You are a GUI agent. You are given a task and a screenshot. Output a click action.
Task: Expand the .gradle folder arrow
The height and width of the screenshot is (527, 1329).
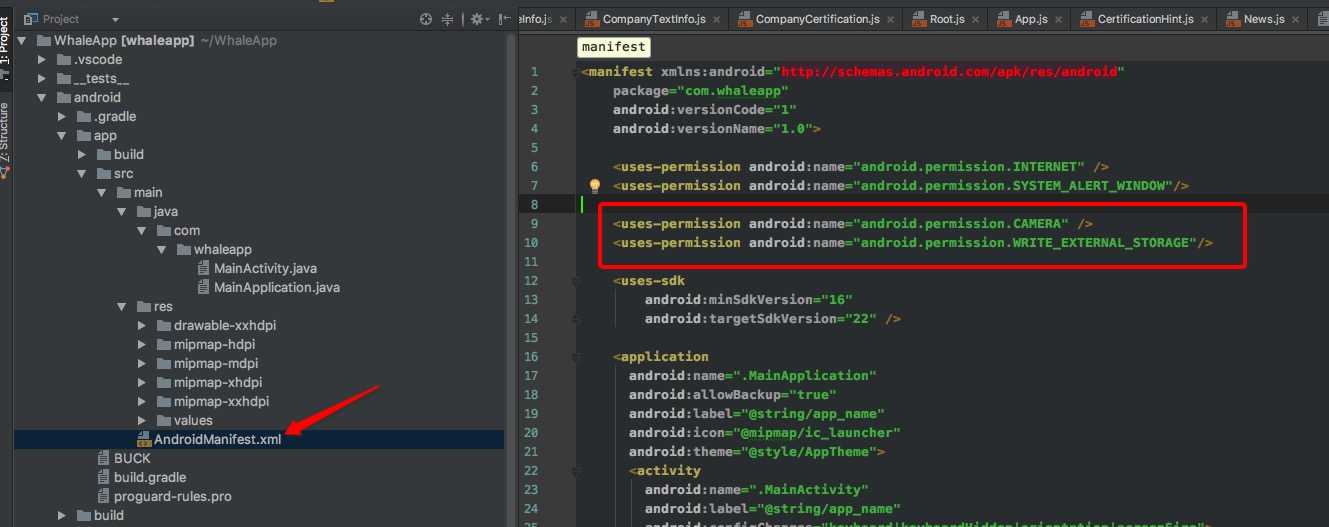tap(61, 117)
